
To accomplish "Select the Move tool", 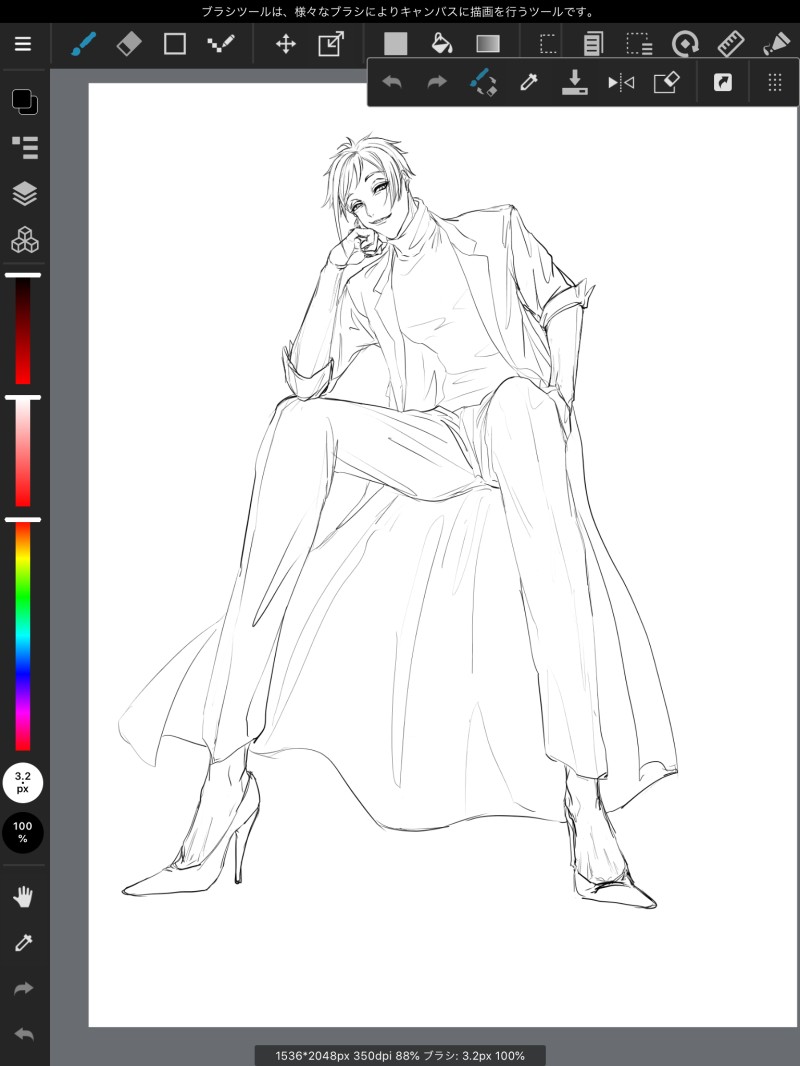I will pos(285,45).
